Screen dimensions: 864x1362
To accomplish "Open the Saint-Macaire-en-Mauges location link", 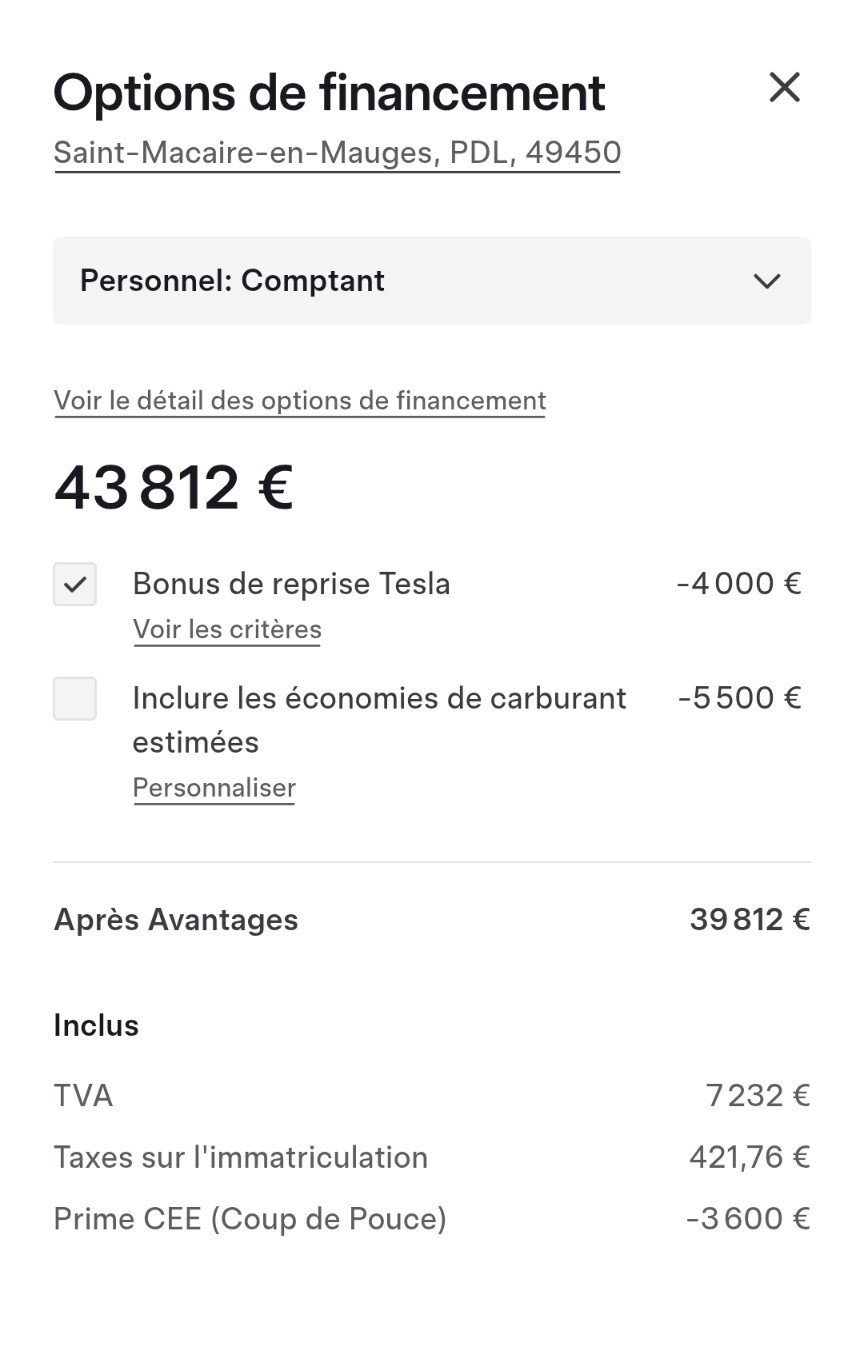I will pos(337,152).
